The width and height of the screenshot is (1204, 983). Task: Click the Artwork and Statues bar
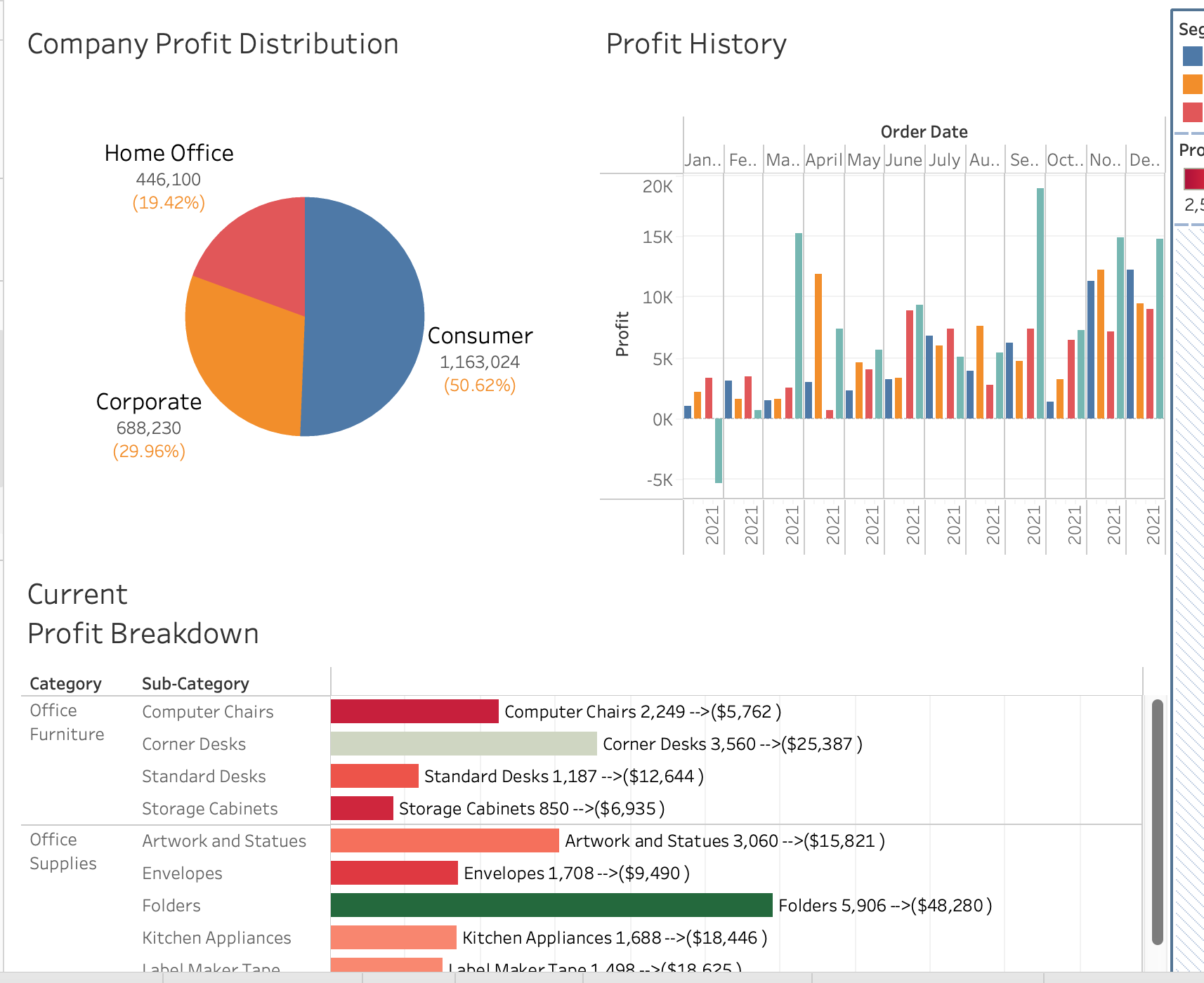pos(445,840)
